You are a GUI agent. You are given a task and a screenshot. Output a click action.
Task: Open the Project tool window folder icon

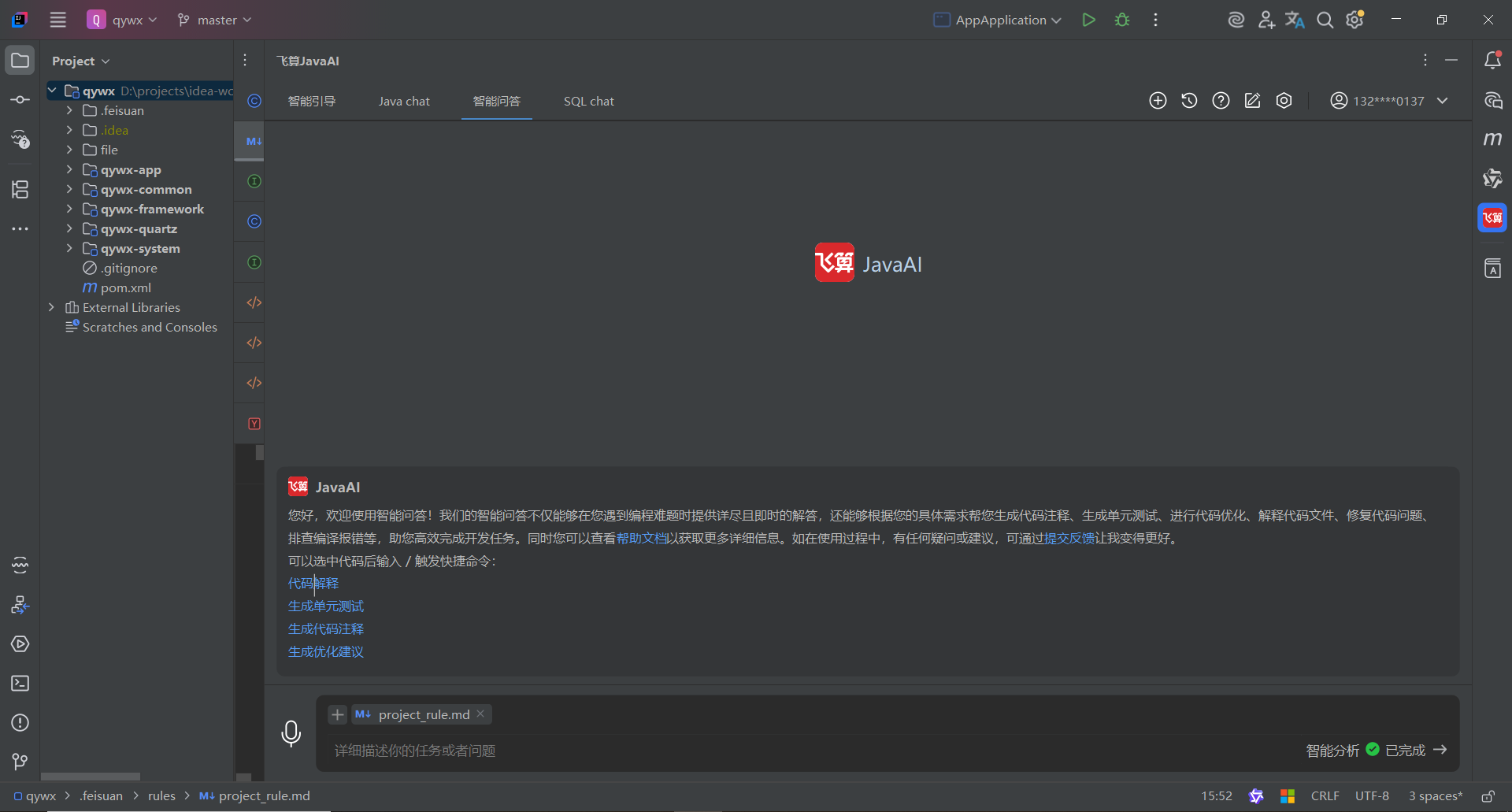pyautogui.click(x=20, y=61)
